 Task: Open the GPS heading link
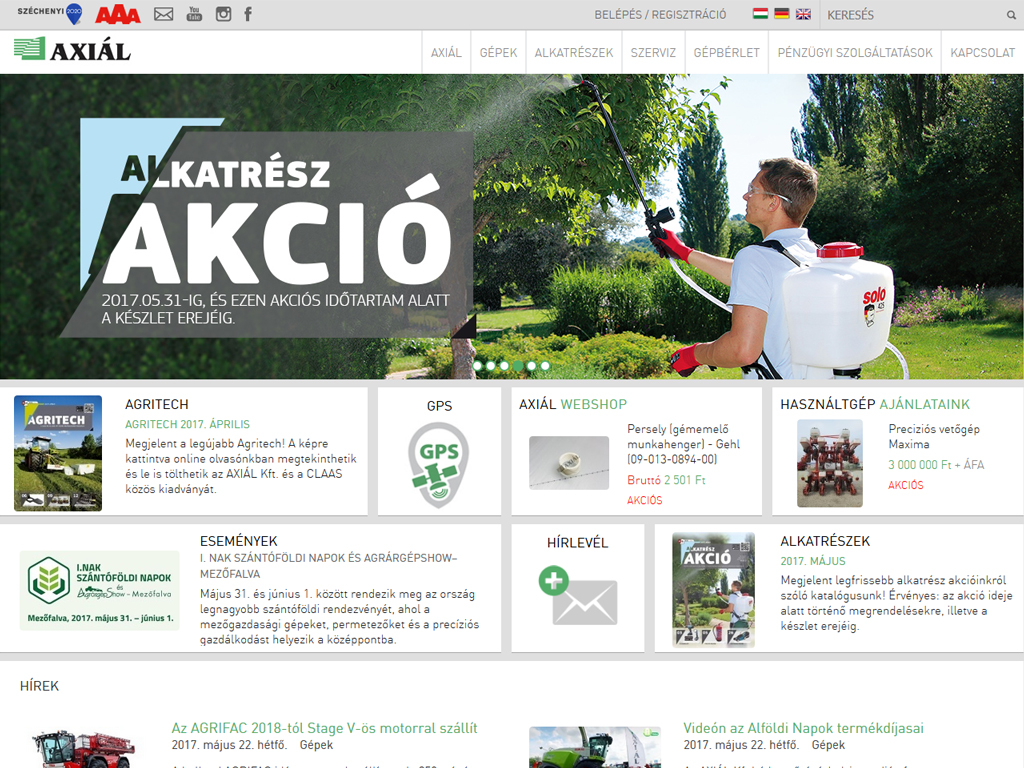pos(439,406)
